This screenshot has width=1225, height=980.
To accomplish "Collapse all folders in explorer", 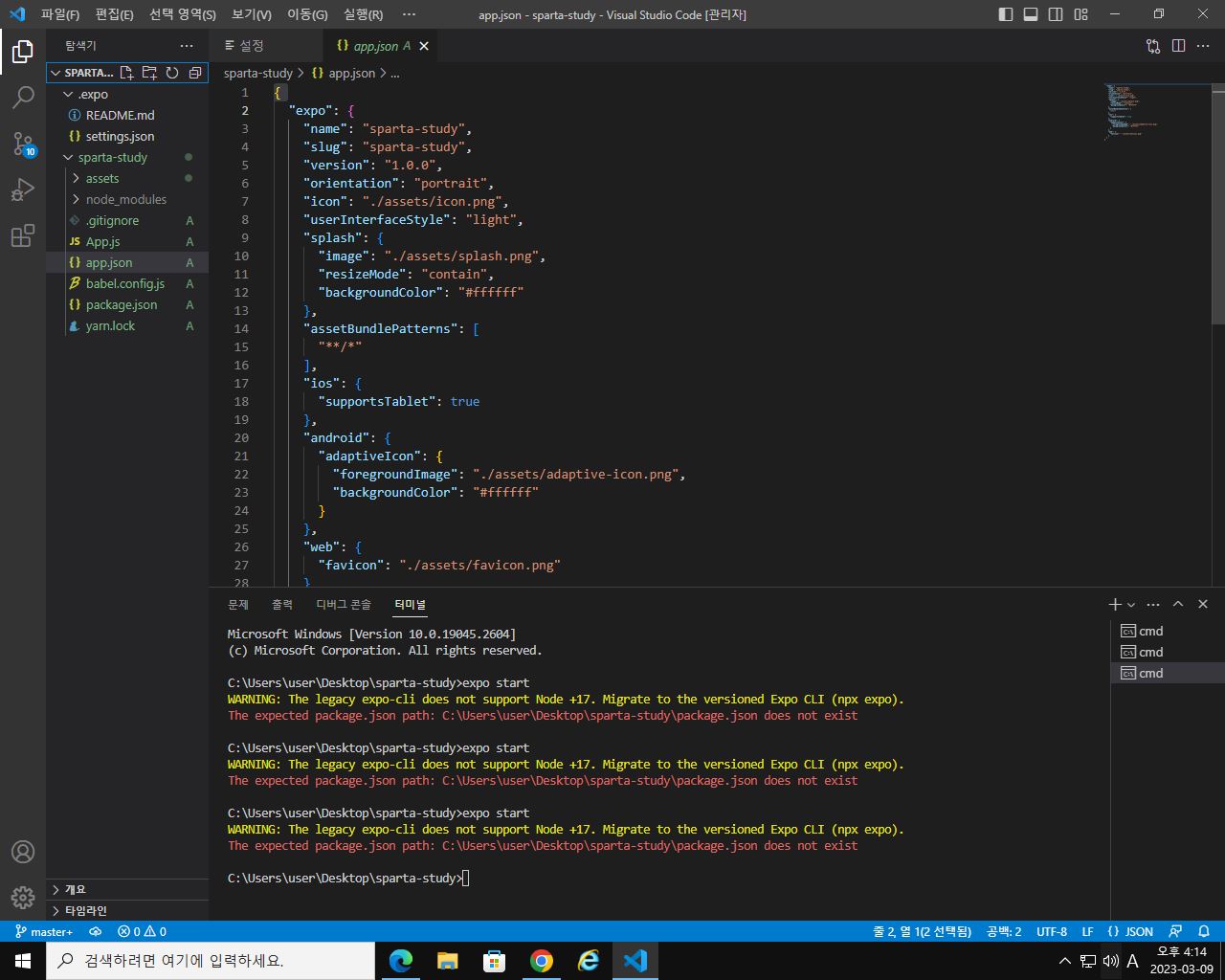I will click(x=195, y=73).
